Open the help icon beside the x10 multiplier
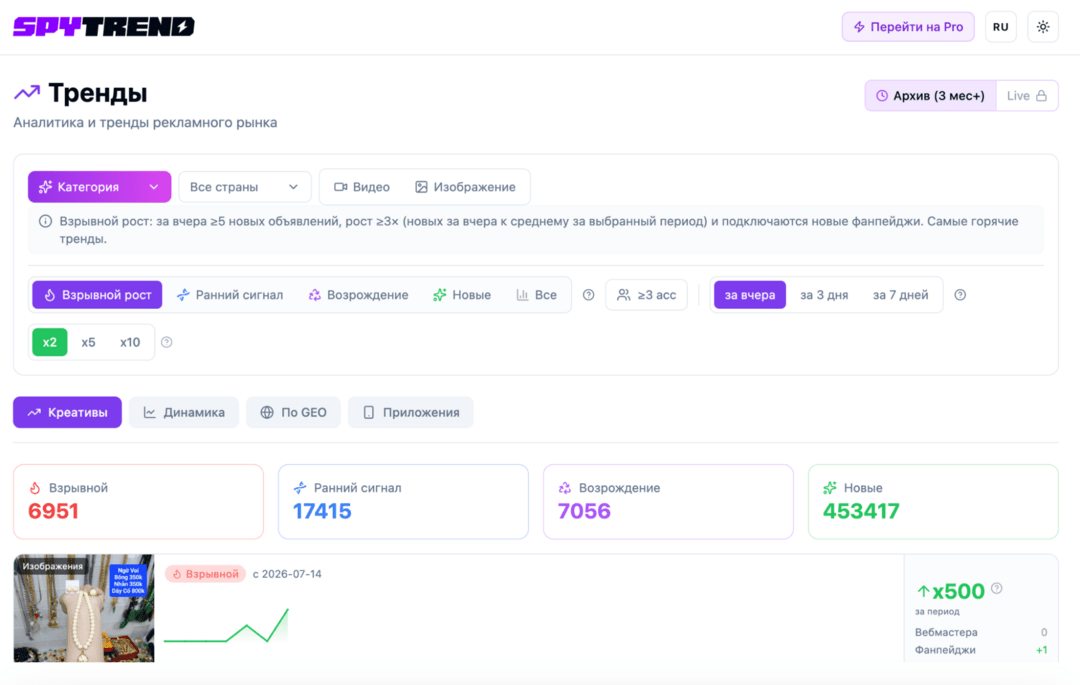Screen dimensions: 1080x685 pos(167,342)
